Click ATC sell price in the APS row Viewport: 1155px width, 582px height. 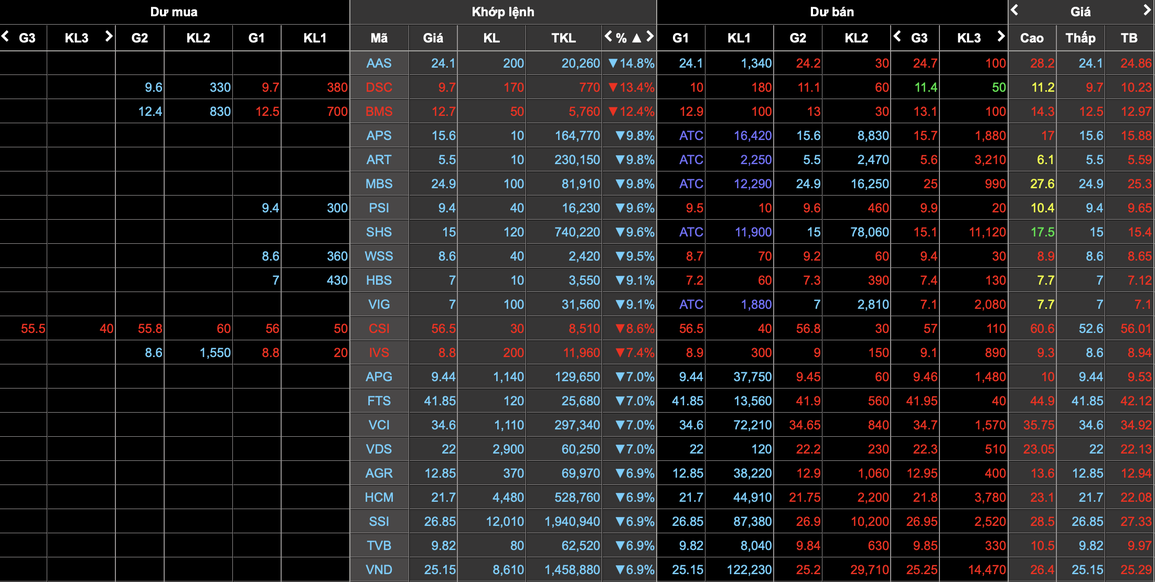(691, 136)
